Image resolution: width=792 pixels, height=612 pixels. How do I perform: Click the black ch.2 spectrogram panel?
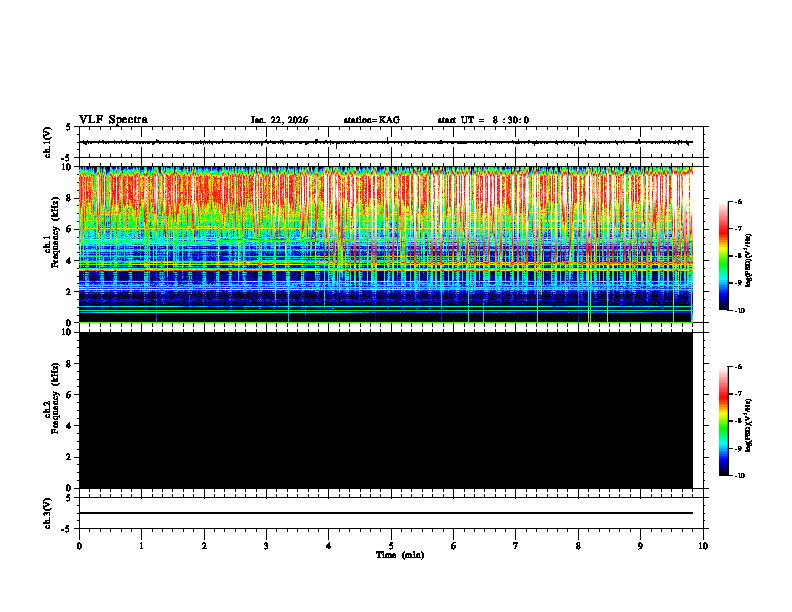pos(386,410)
